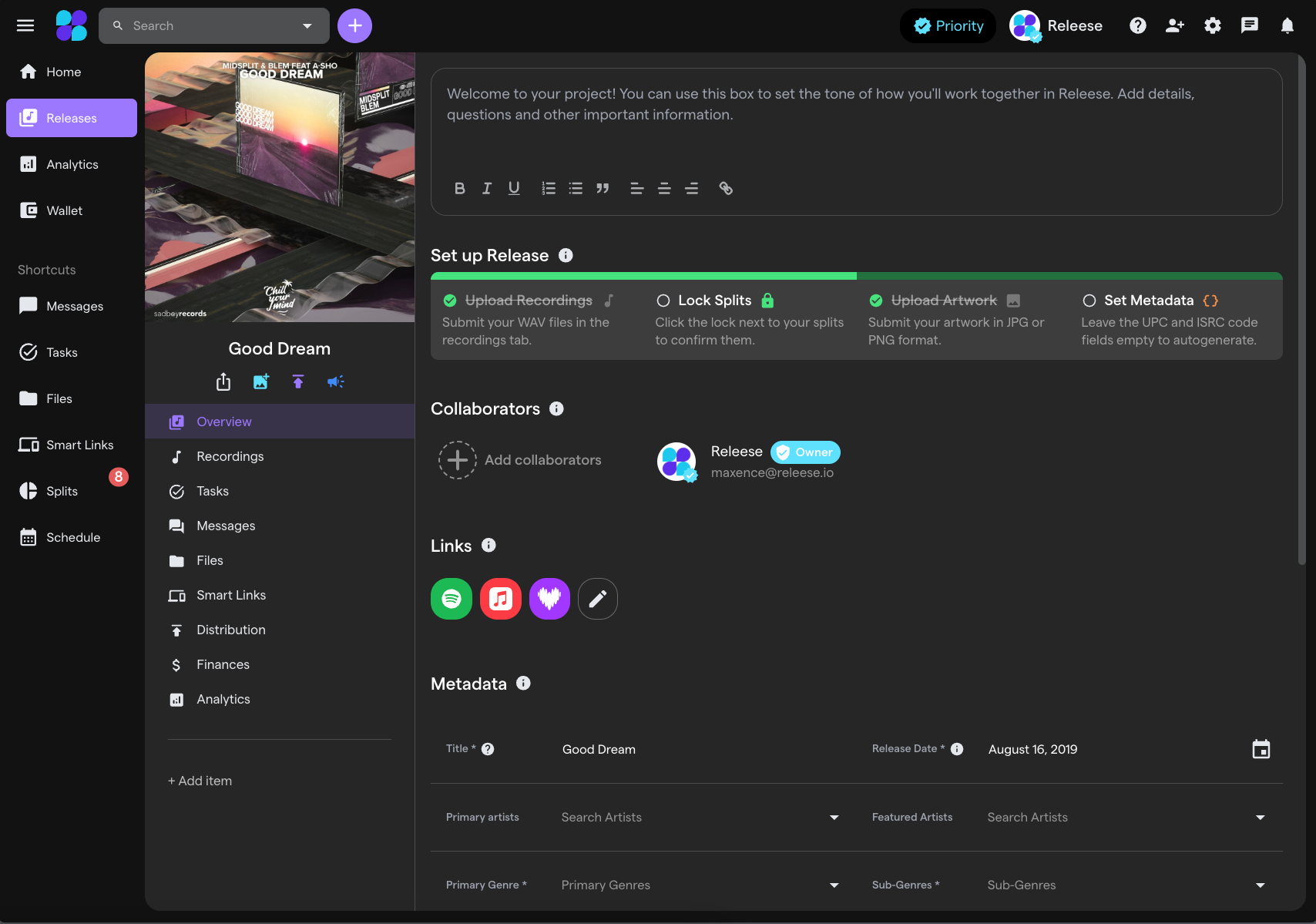Align text left in the editor

click(x=637, y=188)
